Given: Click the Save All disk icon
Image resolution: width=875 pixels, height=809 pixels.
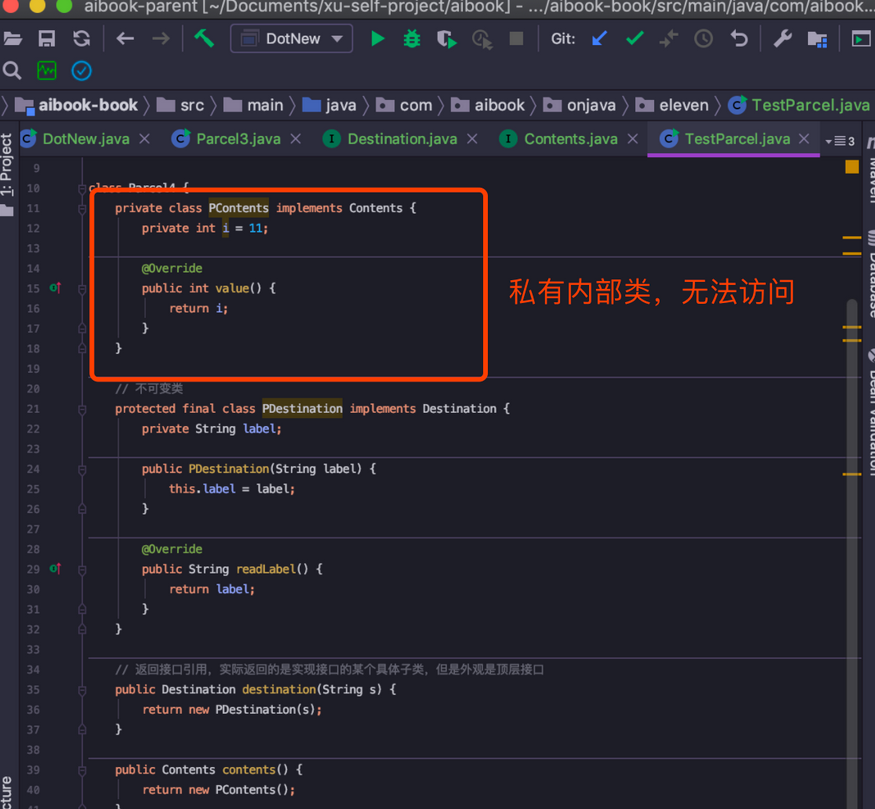Looking at the screenshot, I should pos(47,39).
